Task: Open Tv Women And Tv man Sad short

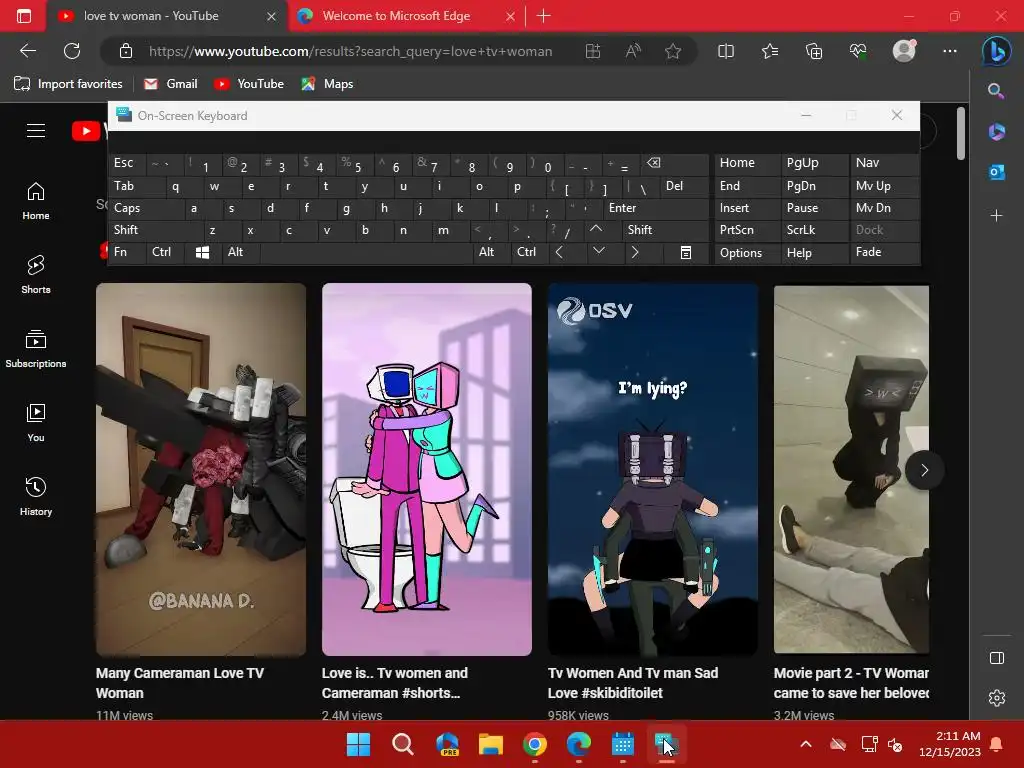Action: (652, 469)
